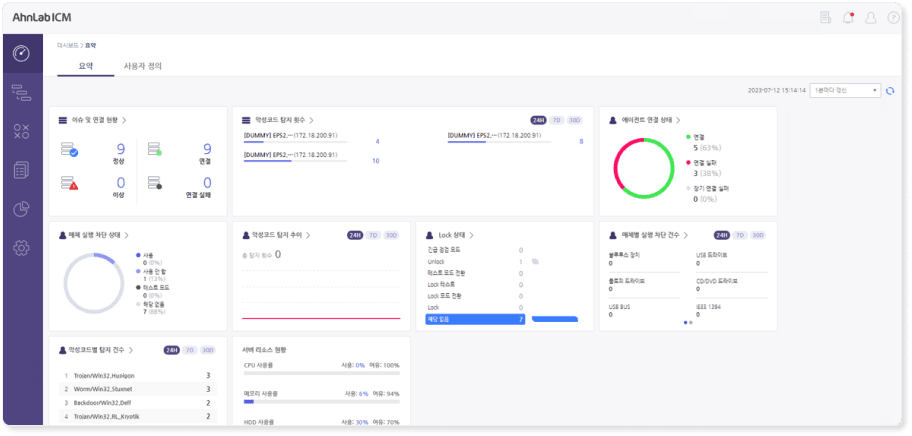Open the help question mark icon

pyautogui.click(x=893, y=17)
